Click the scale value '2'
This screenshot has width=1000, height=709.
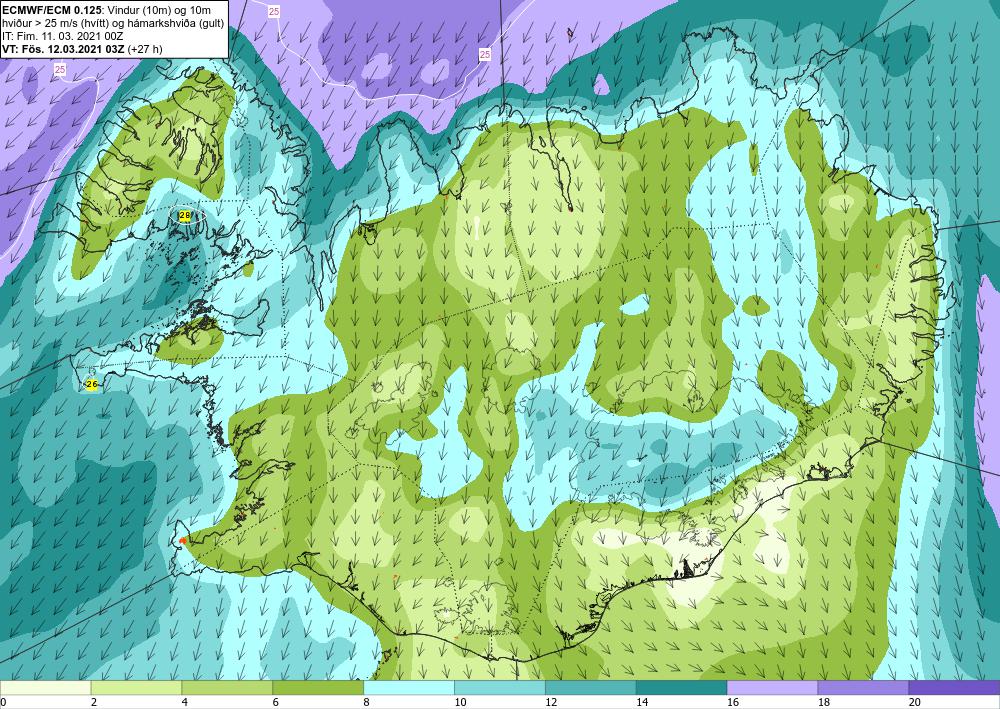click(x=94, y=703)
